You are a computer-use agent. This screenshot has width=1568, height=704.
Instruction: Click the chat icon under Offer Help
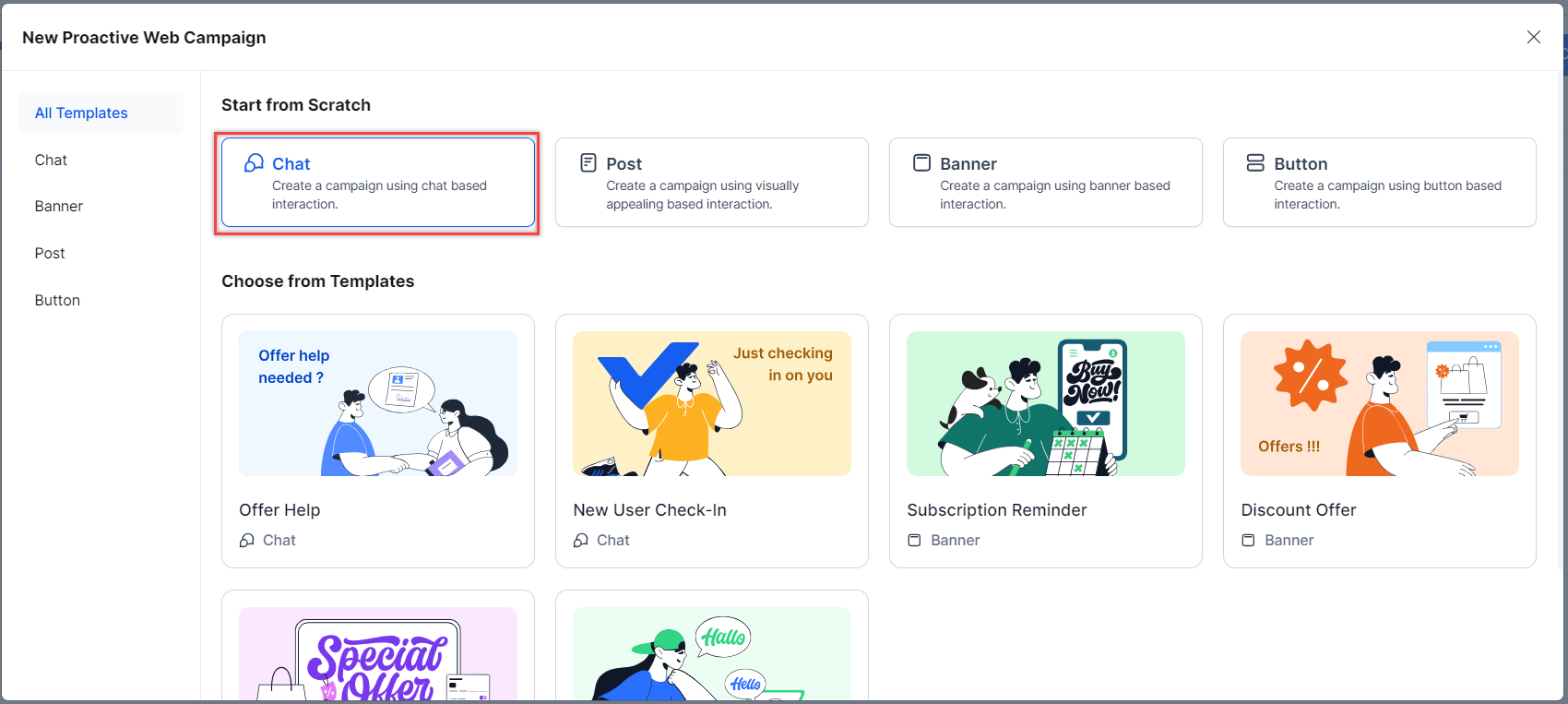247,541
